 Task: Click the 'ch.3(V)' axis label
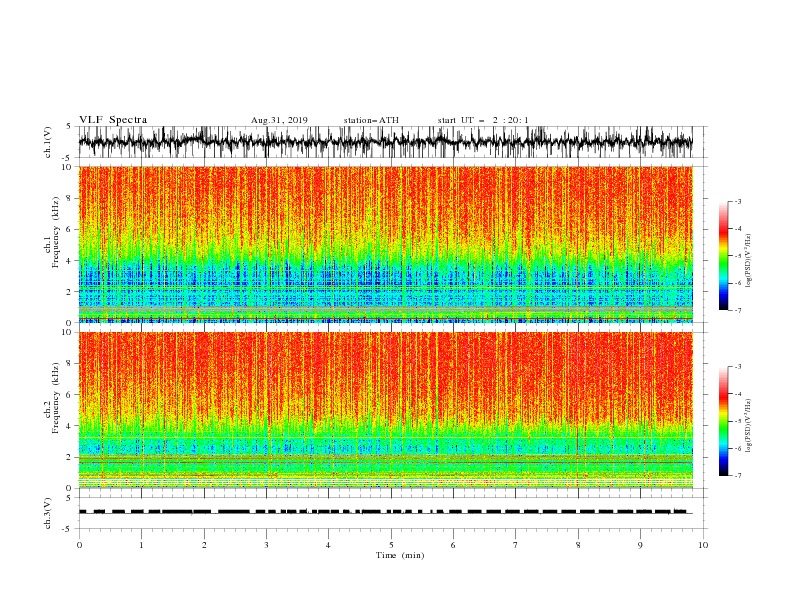(x=48, y=513)
